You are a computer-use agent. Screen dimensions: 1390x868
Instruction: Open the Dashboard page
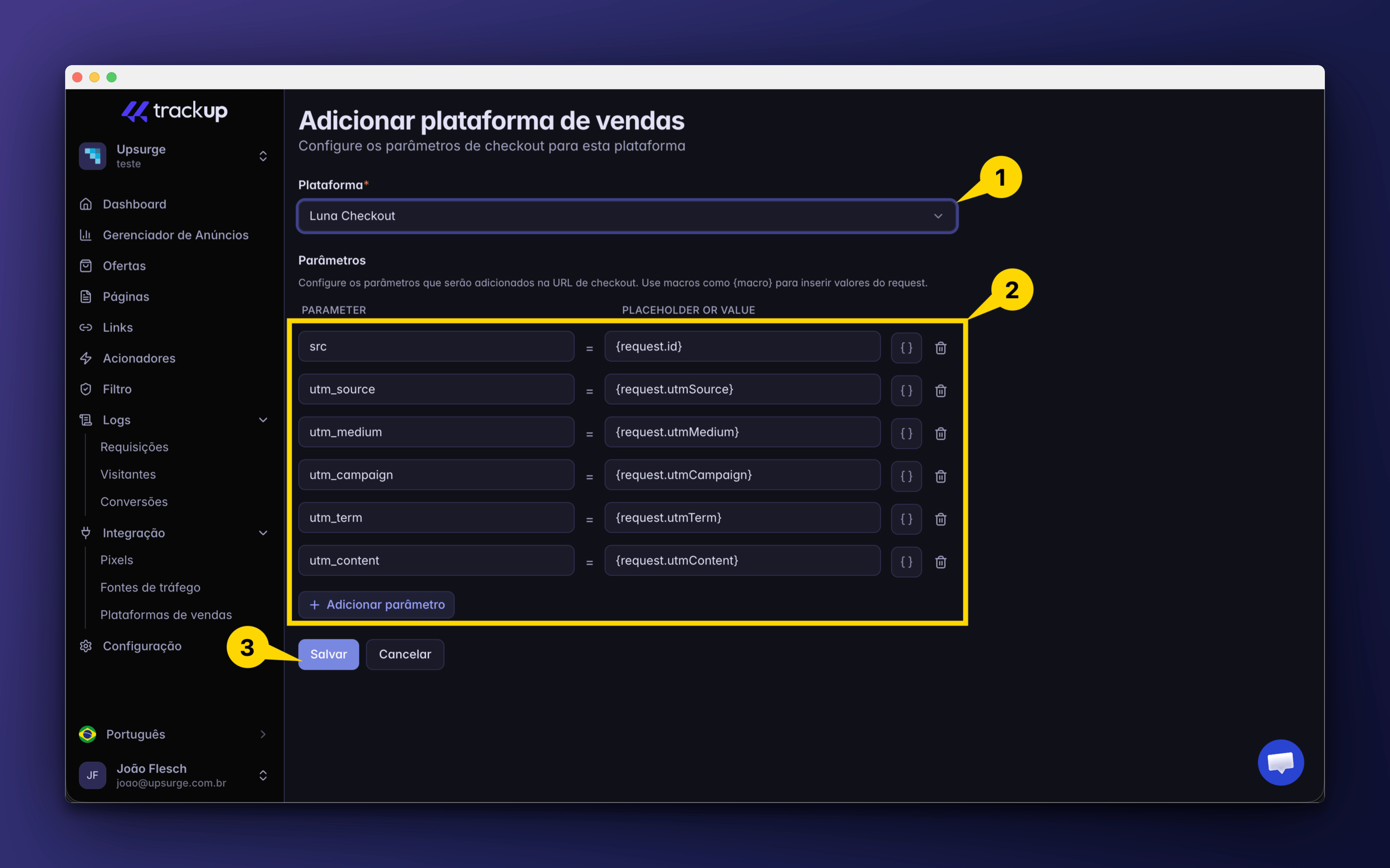point(135,204)
